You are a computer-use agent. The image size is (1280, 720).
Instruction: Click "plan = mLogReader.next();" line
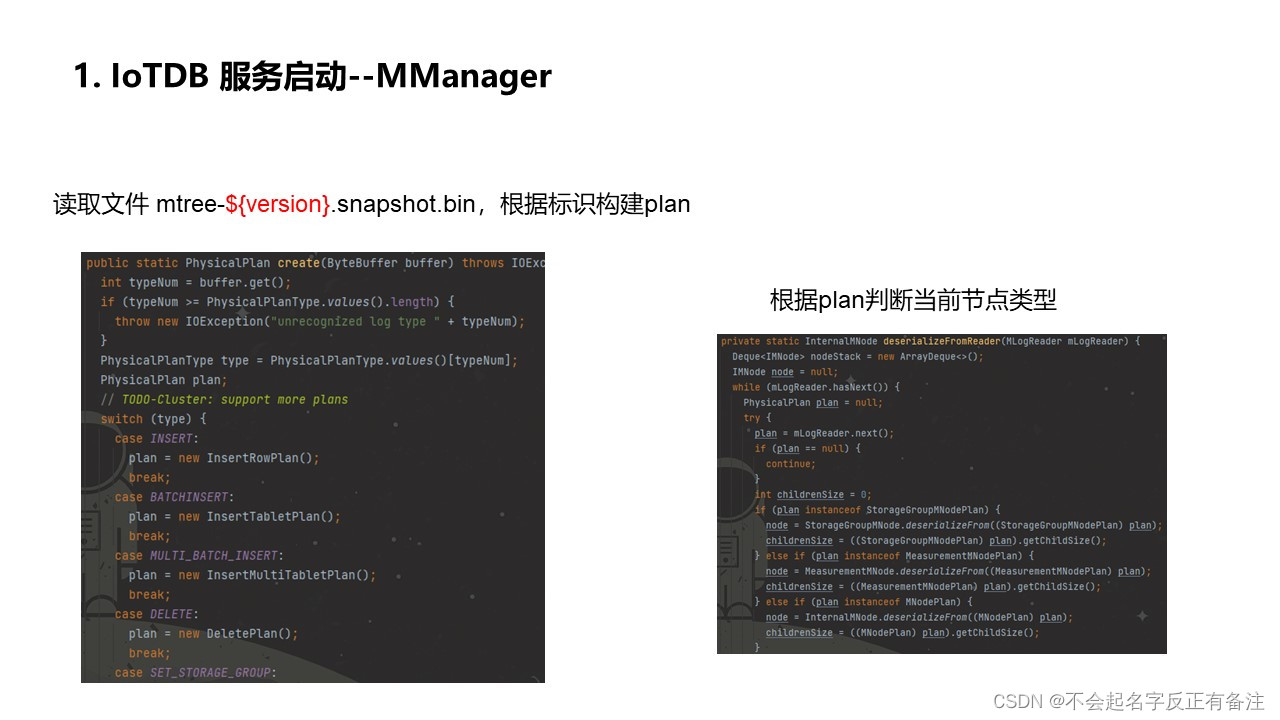[824, 433]
